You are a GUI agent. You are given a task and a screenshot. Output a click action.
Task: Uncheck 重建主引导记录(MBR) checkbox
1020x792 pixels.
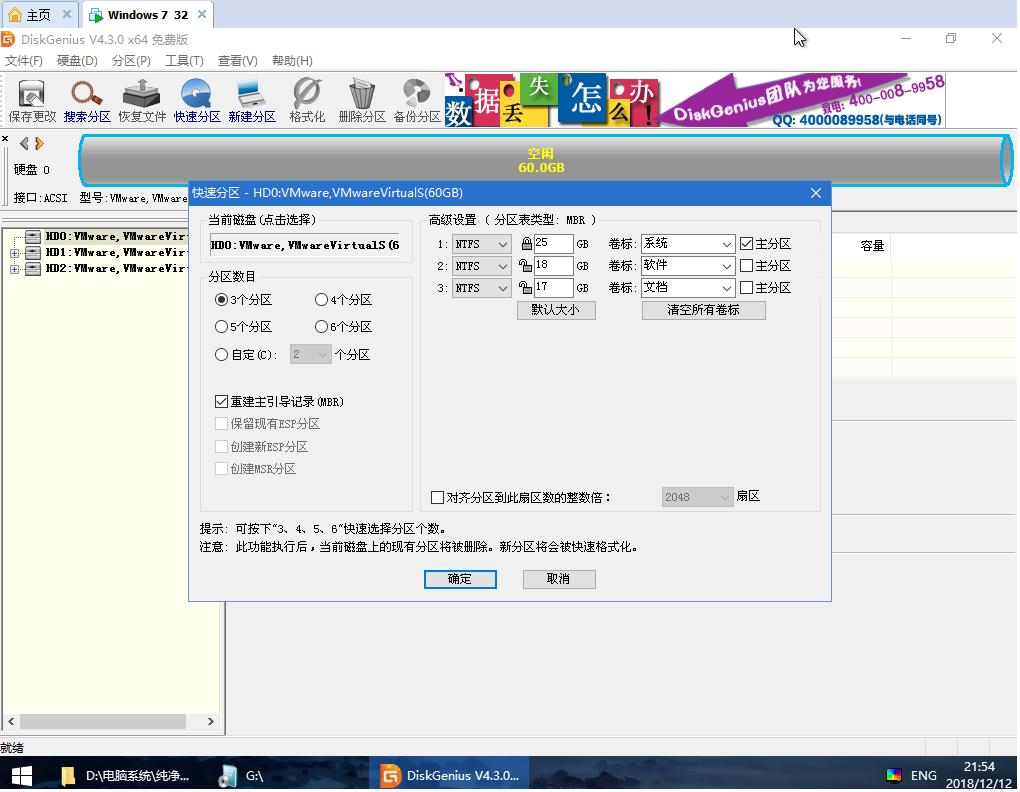pyautogui.click(x=221, y=402)
